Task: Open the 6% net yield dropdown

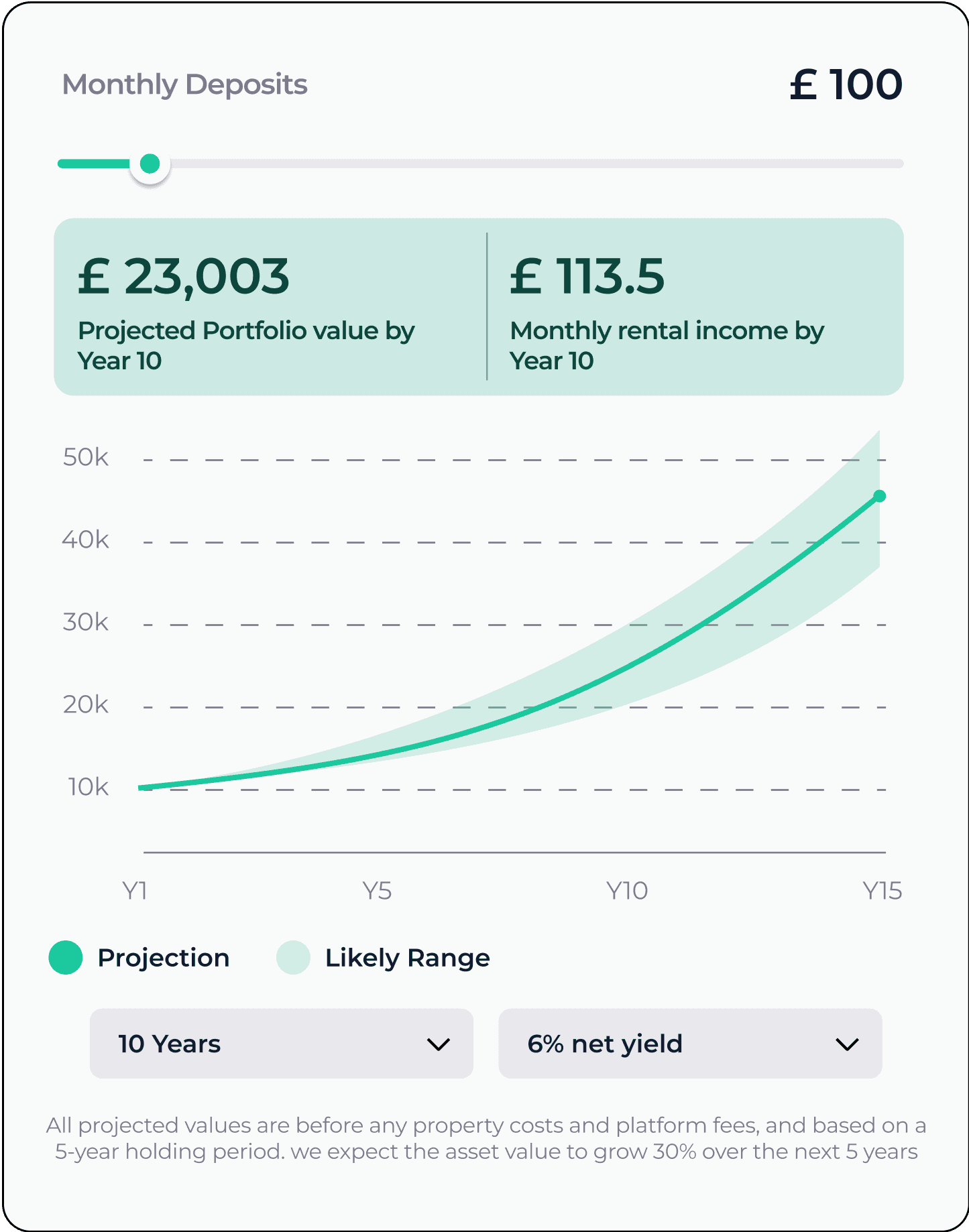Action: point(690,1043)
